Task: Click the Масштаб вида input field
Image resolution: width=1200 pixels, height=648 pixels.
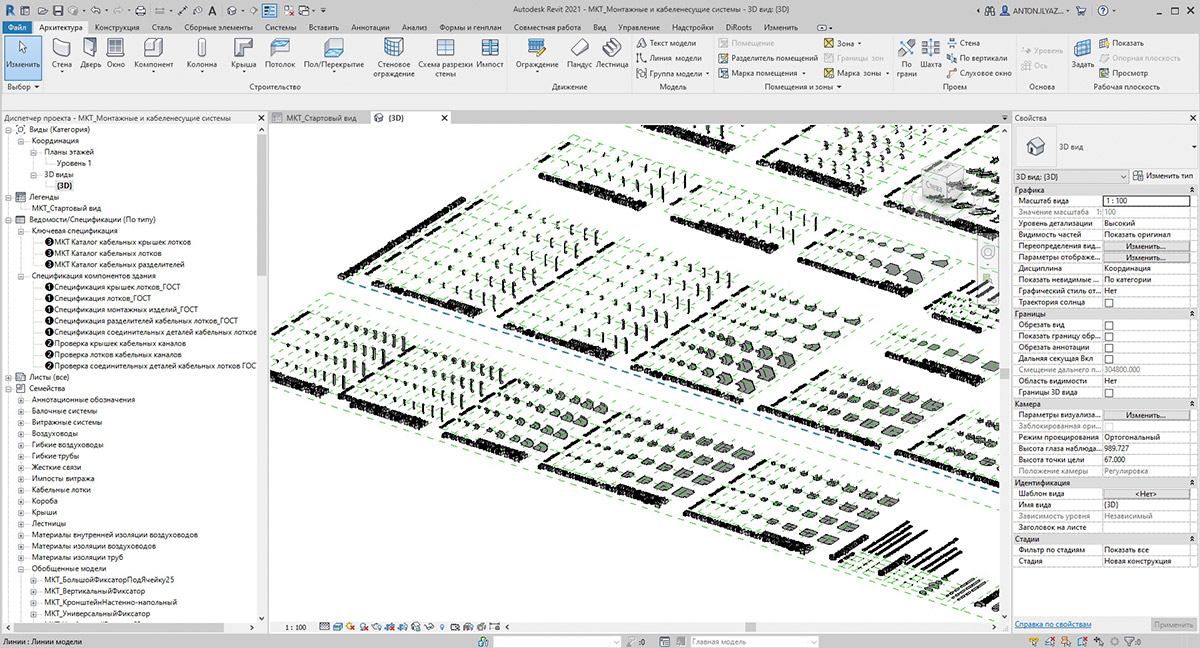Action: (1147, 201)
